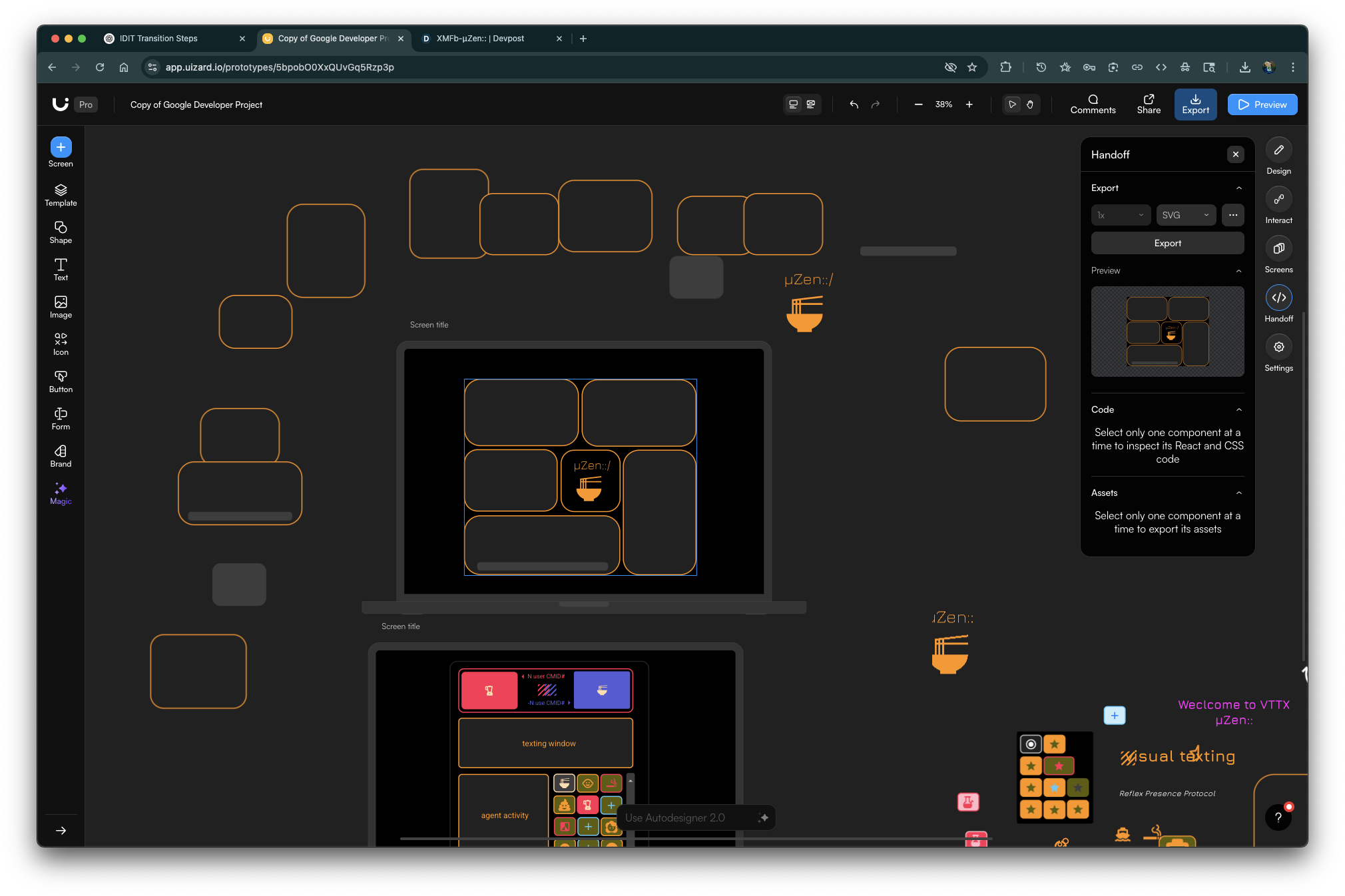The height and width of the screenshot is (896, 1345).
Task: Open the Template library
Action: (61, 194)
